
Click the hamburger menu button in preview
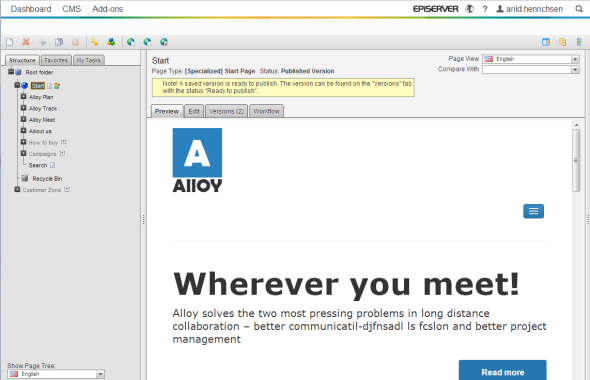click(x=533, y=211)
